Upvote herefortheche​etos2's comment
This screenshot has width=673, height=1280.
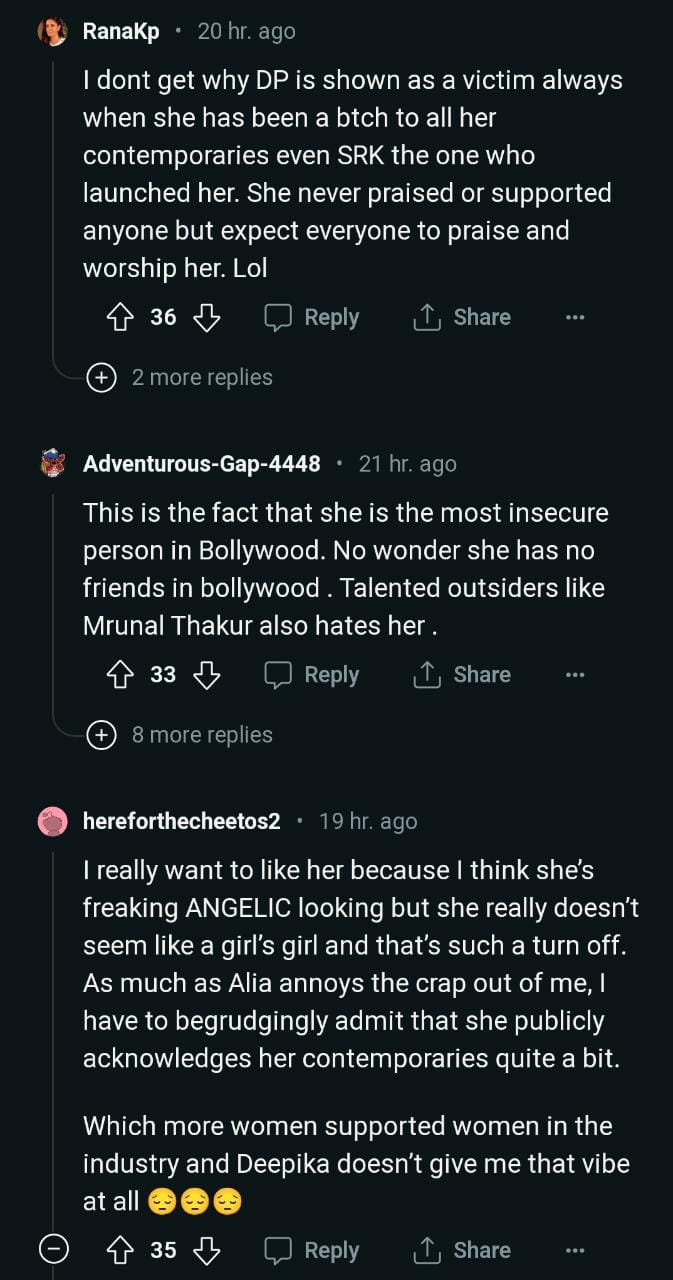120,1251
